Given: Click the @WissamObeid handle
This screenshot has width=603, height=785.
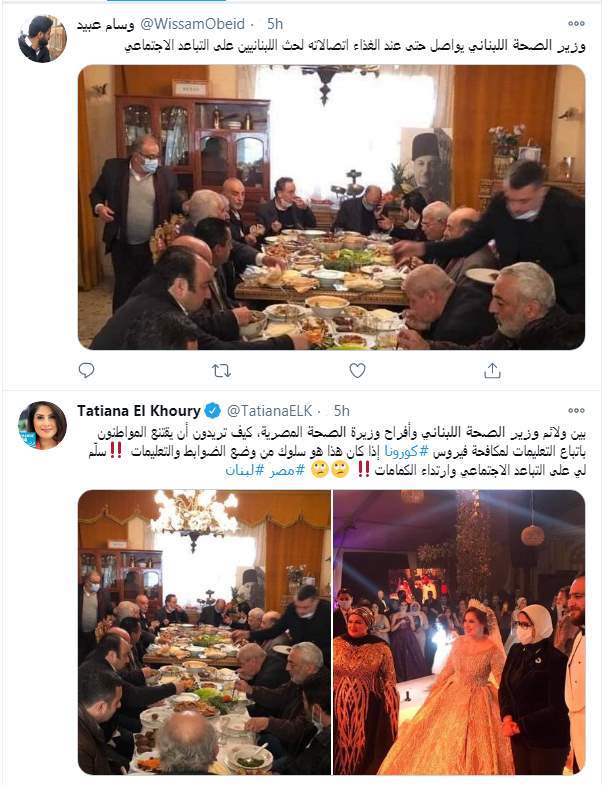Looking at the screenshot, I should click(x=192, y=24).
